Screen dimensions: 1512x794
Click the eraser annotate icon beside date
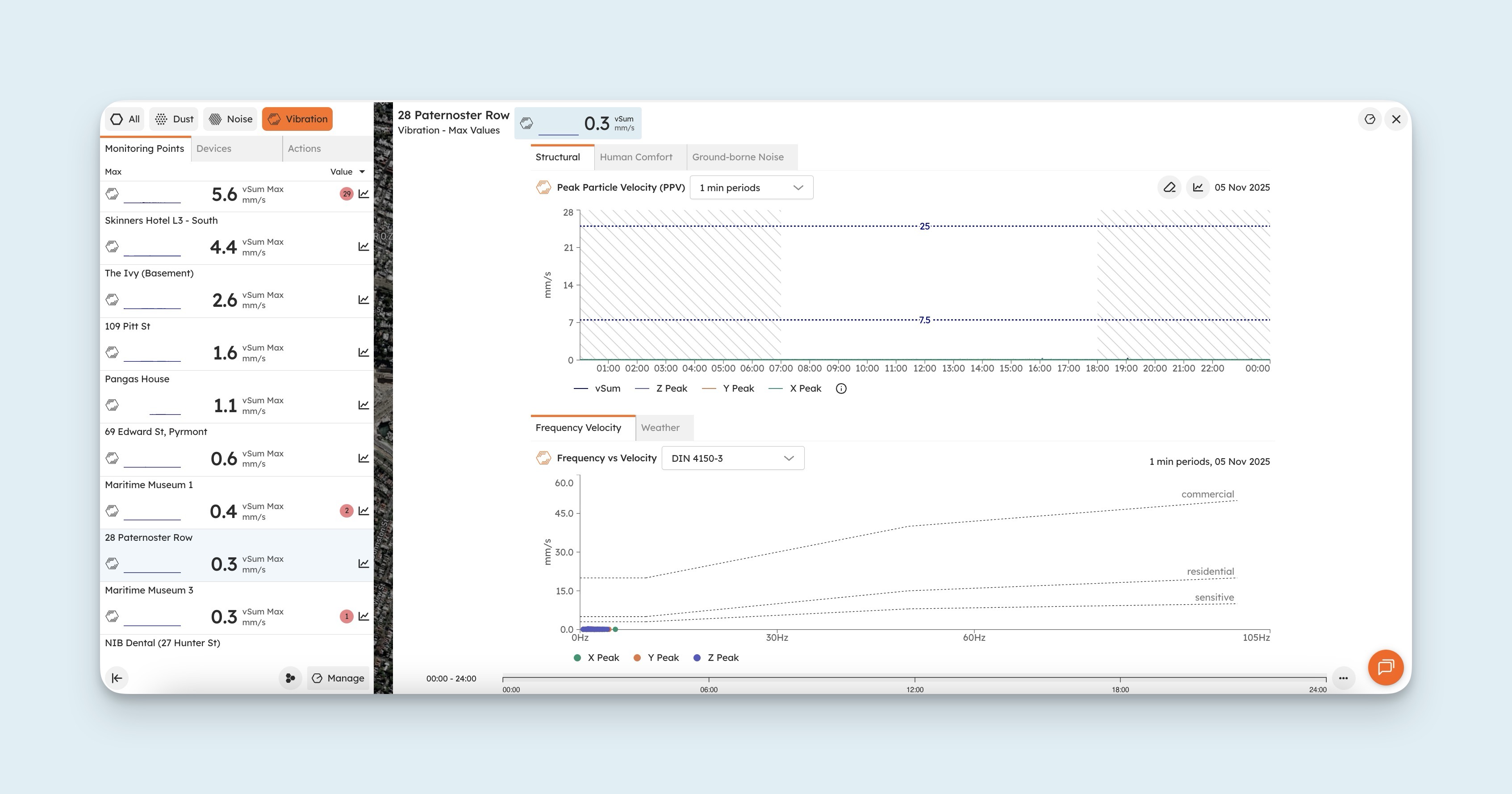(1169, 187)
